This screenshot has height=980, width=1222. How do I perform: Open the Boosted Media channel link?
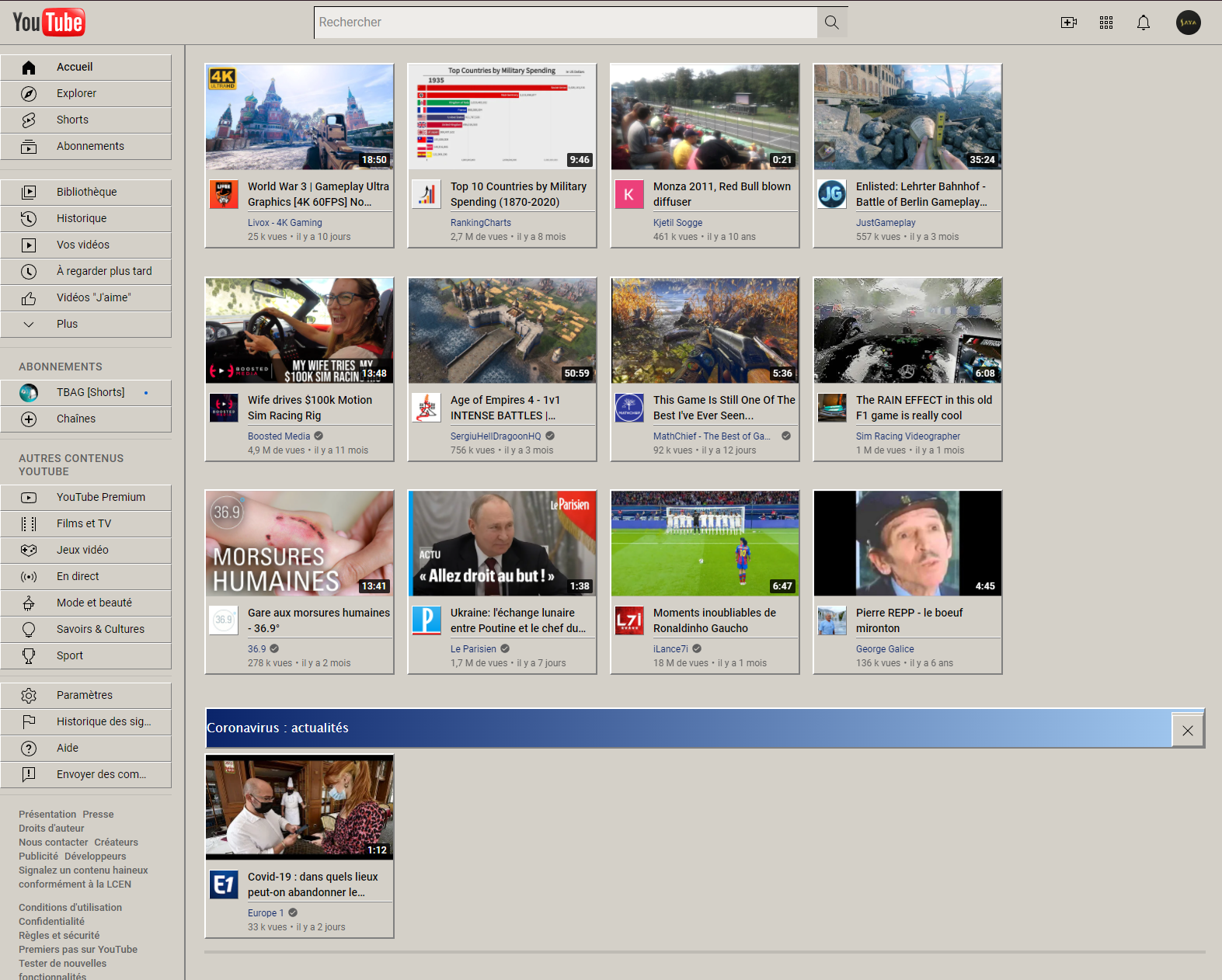click(x=279, y=436)
